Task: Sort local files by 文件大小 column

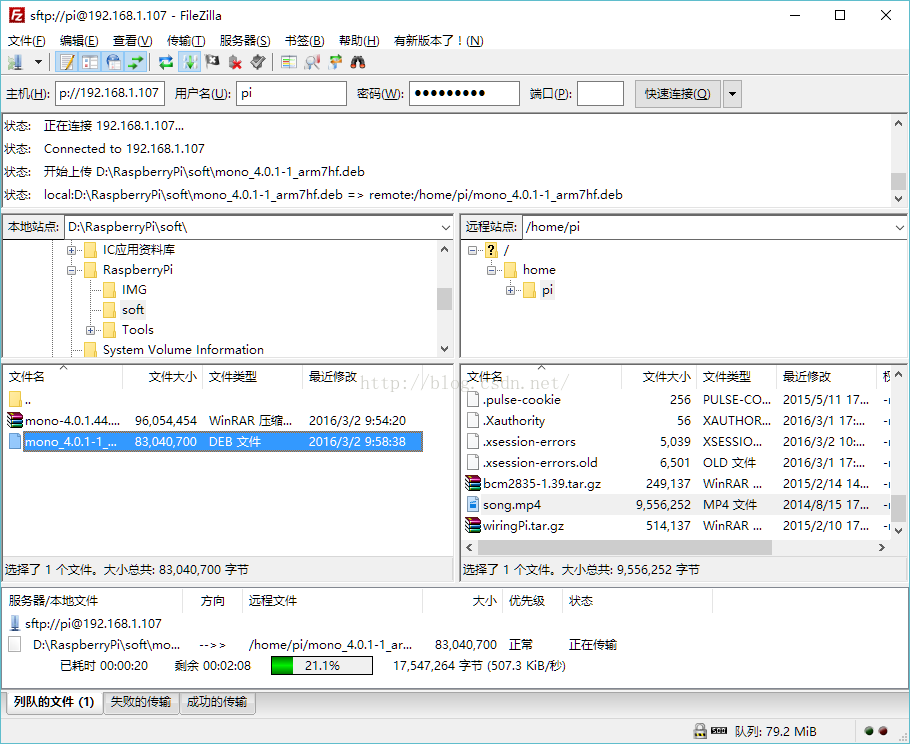Action: point(162,377)
